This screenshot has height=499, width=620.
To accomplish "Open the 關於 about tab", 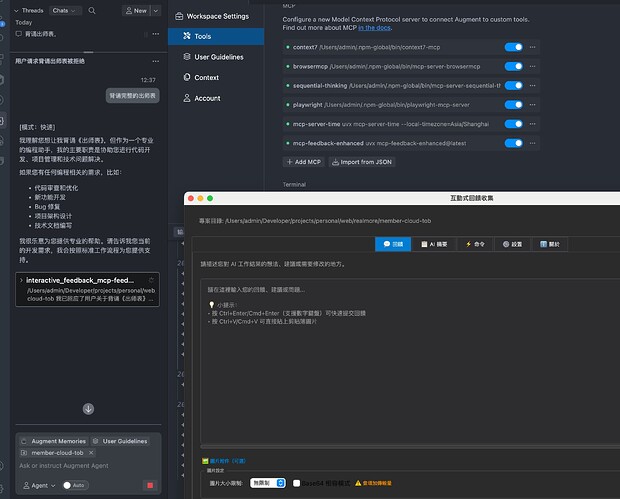I will [x=550, y=244].
